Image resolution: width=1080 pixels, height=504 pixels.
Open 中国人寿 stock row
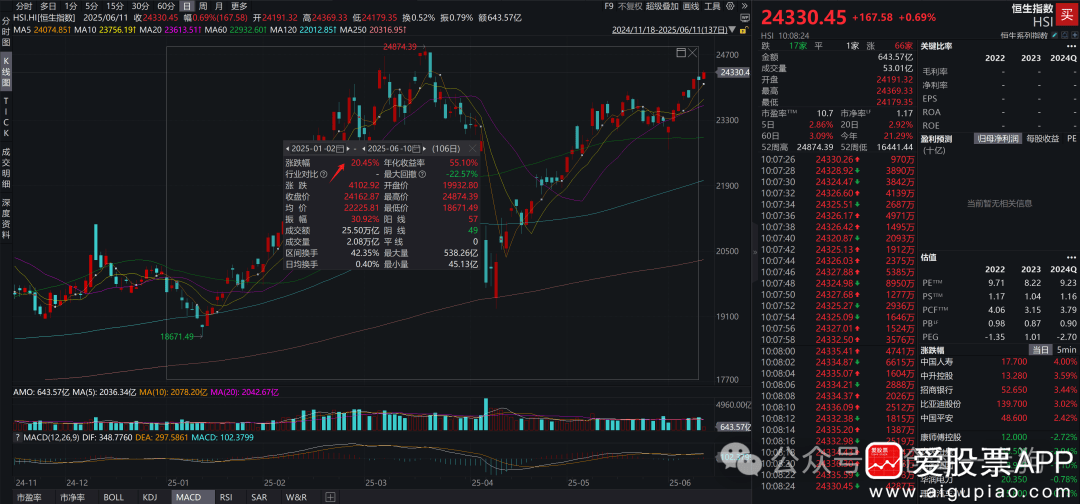click(x=999, y=361)
